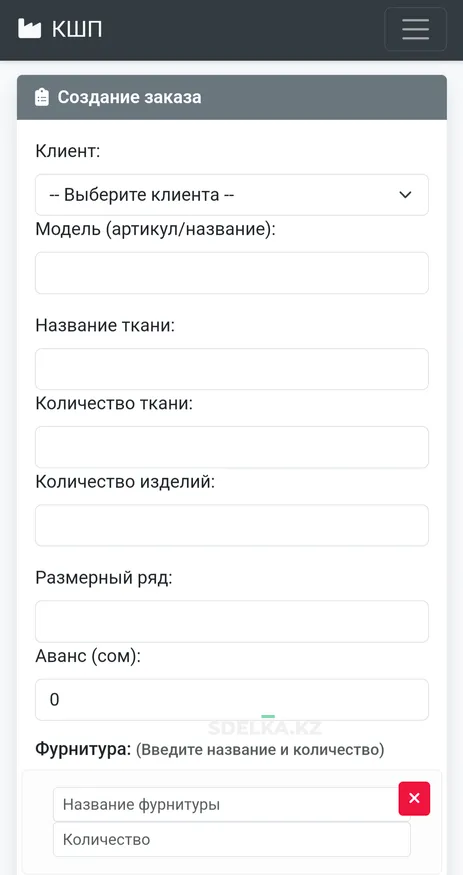Viewport: 463px width, 875px height.
Task: Open the hamburger navigation menu
Action: 415,29
